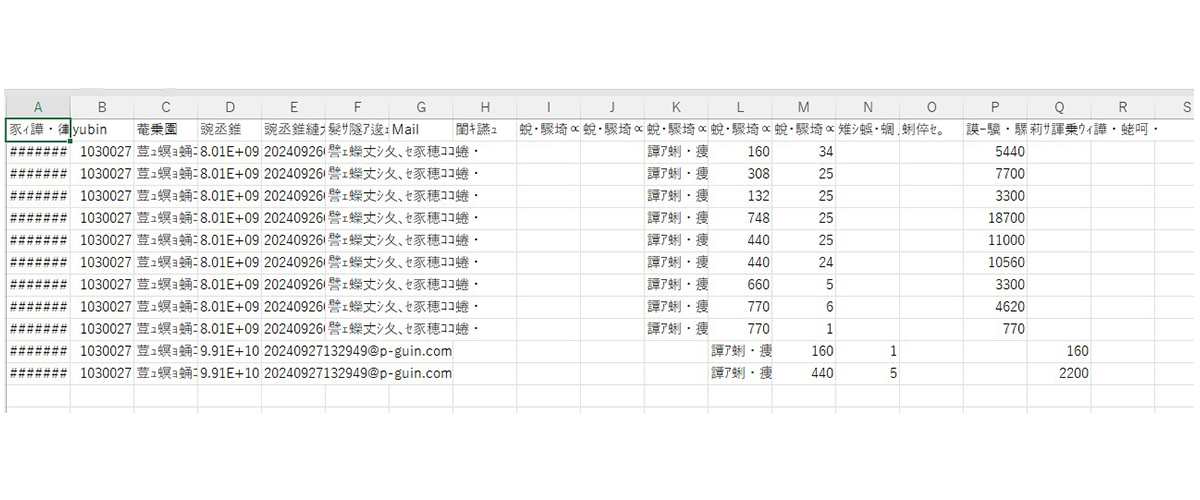Image resolution: width=1200 pixels, height=500 pixels.
Task: Click column G header
Action: click(x=421, y=107)
